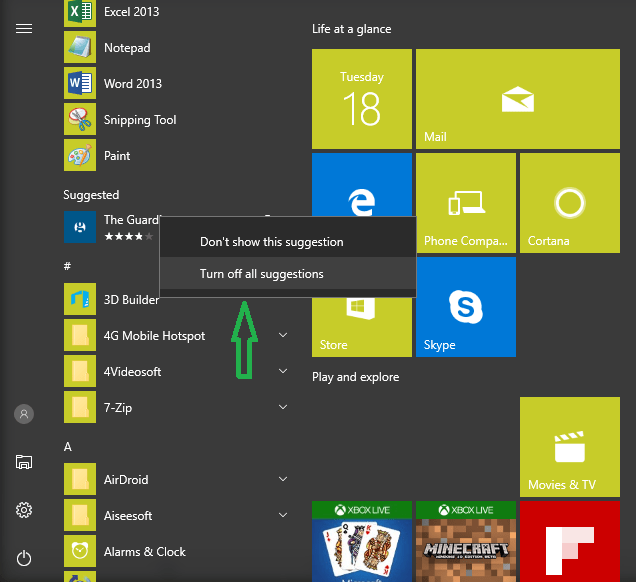This screenshot has width=636, height=582.
Task: Click the A alphabet section header
Action: [x=68, y=447]
